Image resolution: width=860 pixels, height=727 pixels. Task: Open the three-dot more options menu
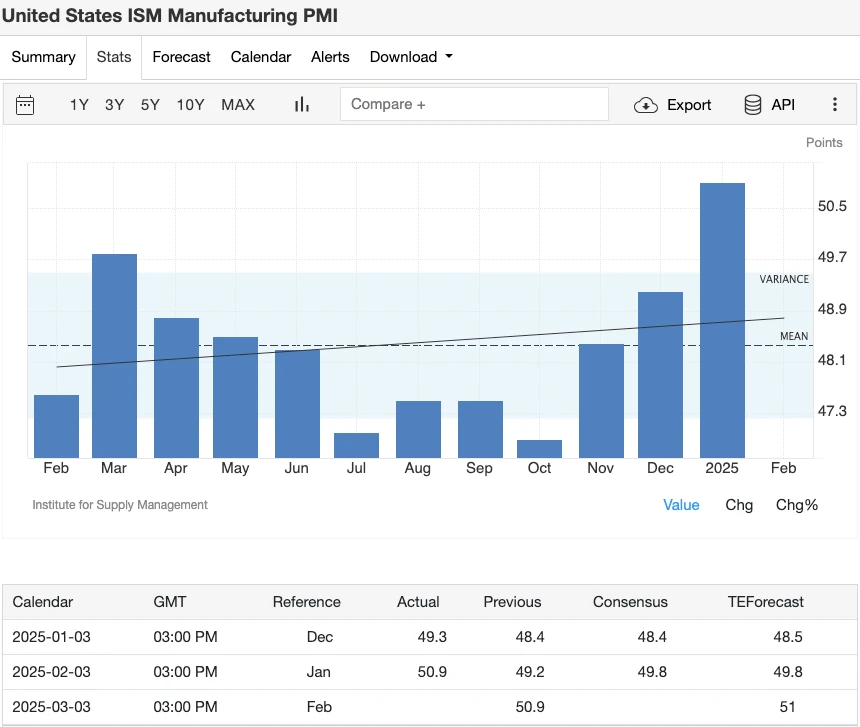click(835, 105)
